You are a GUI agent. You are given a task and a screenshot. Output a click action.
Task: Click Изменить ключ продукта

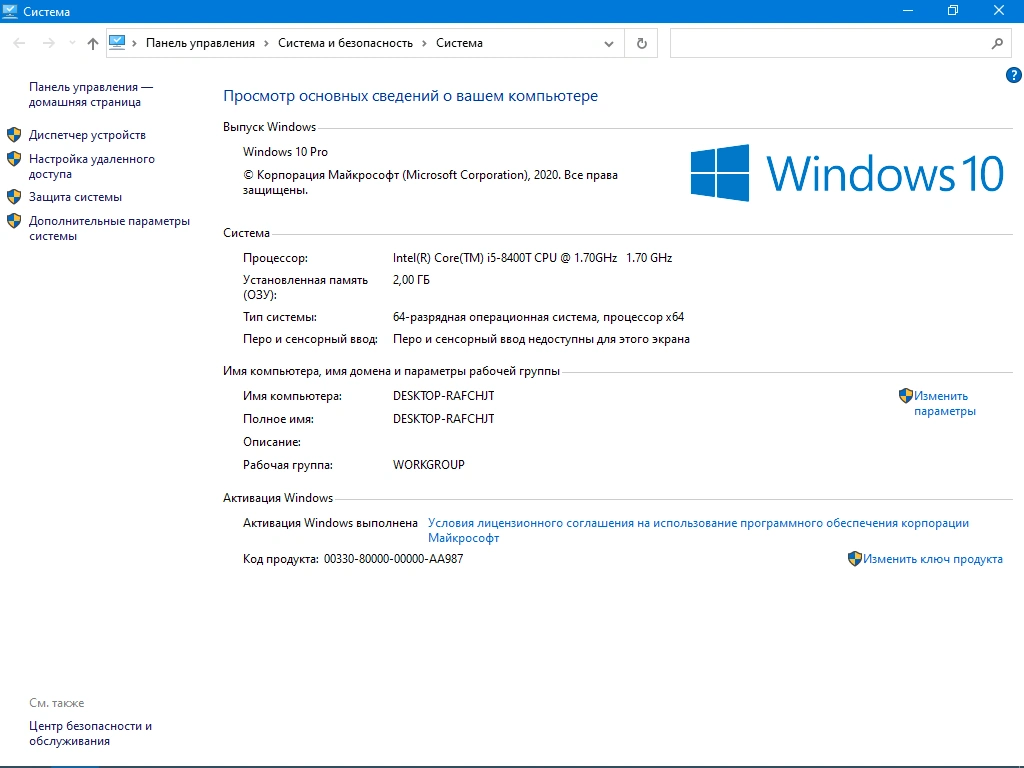(x=933, y=559)
